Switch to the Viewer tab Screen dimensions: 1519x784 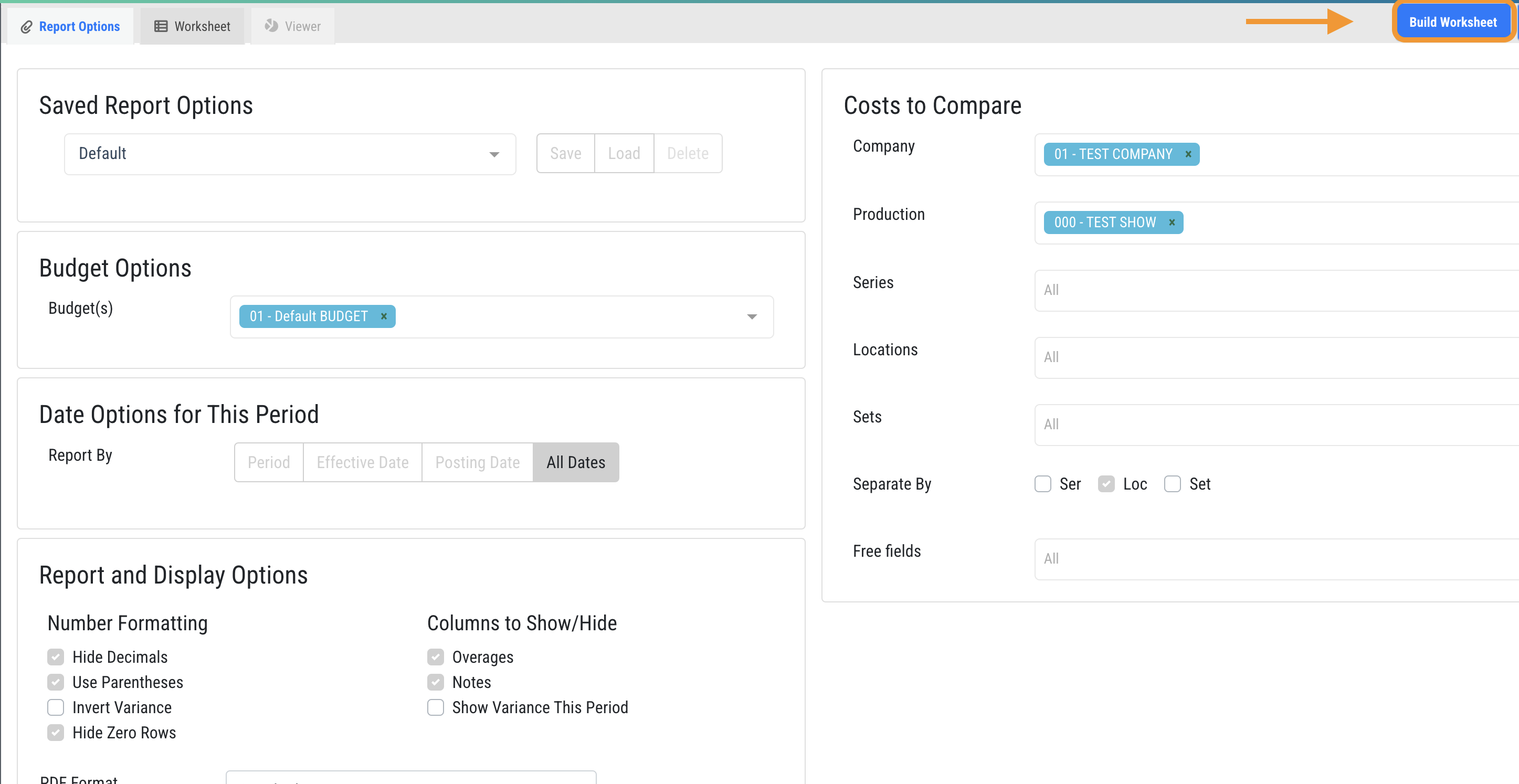tap(293, 27)
